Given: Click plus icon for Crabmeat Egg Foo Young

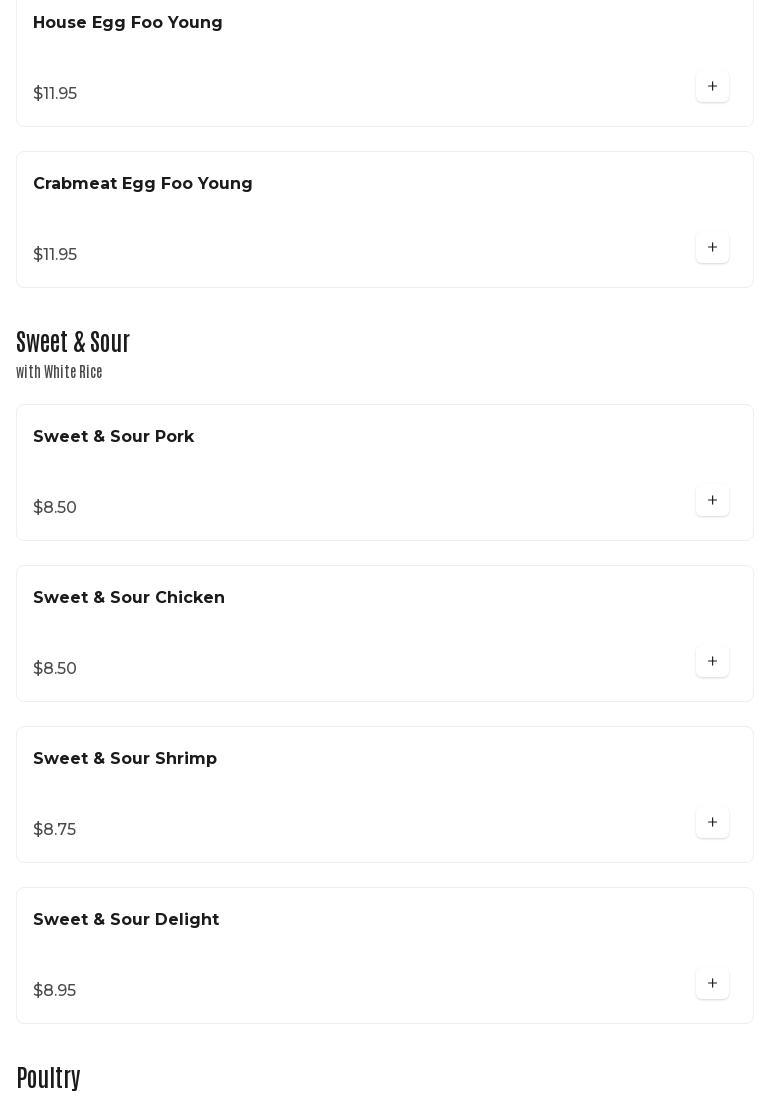Looking at the screenshot, I should (x=712, y=248).
